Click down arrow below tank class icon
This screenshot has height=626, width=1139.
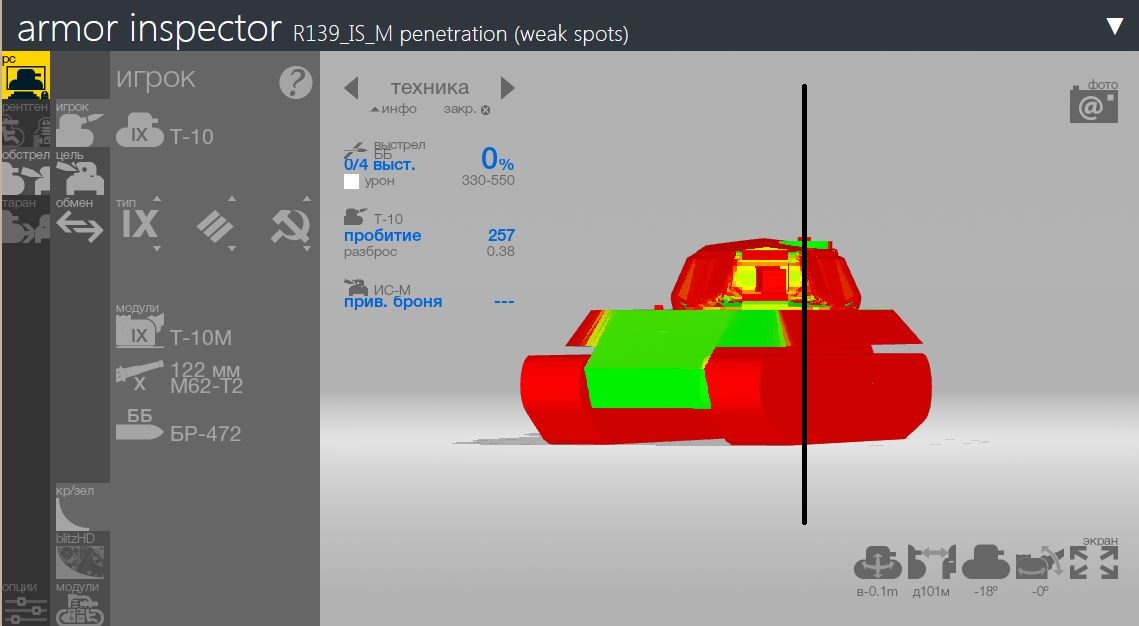232,249
